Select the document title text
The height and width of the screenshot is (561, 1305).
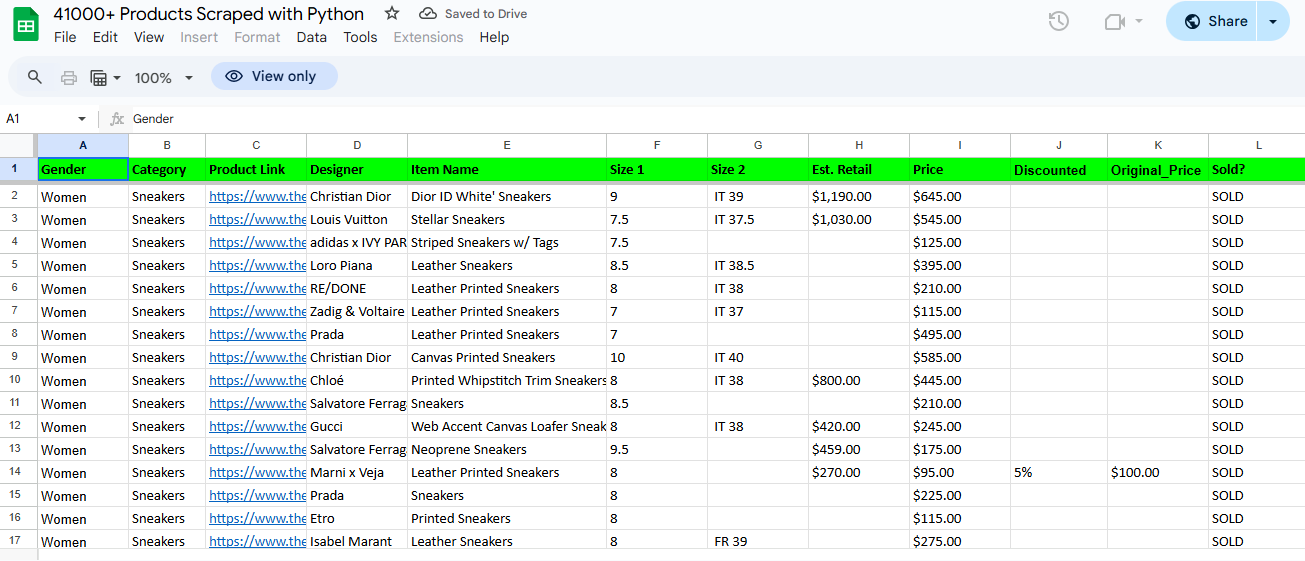click(x=209, y=14)
